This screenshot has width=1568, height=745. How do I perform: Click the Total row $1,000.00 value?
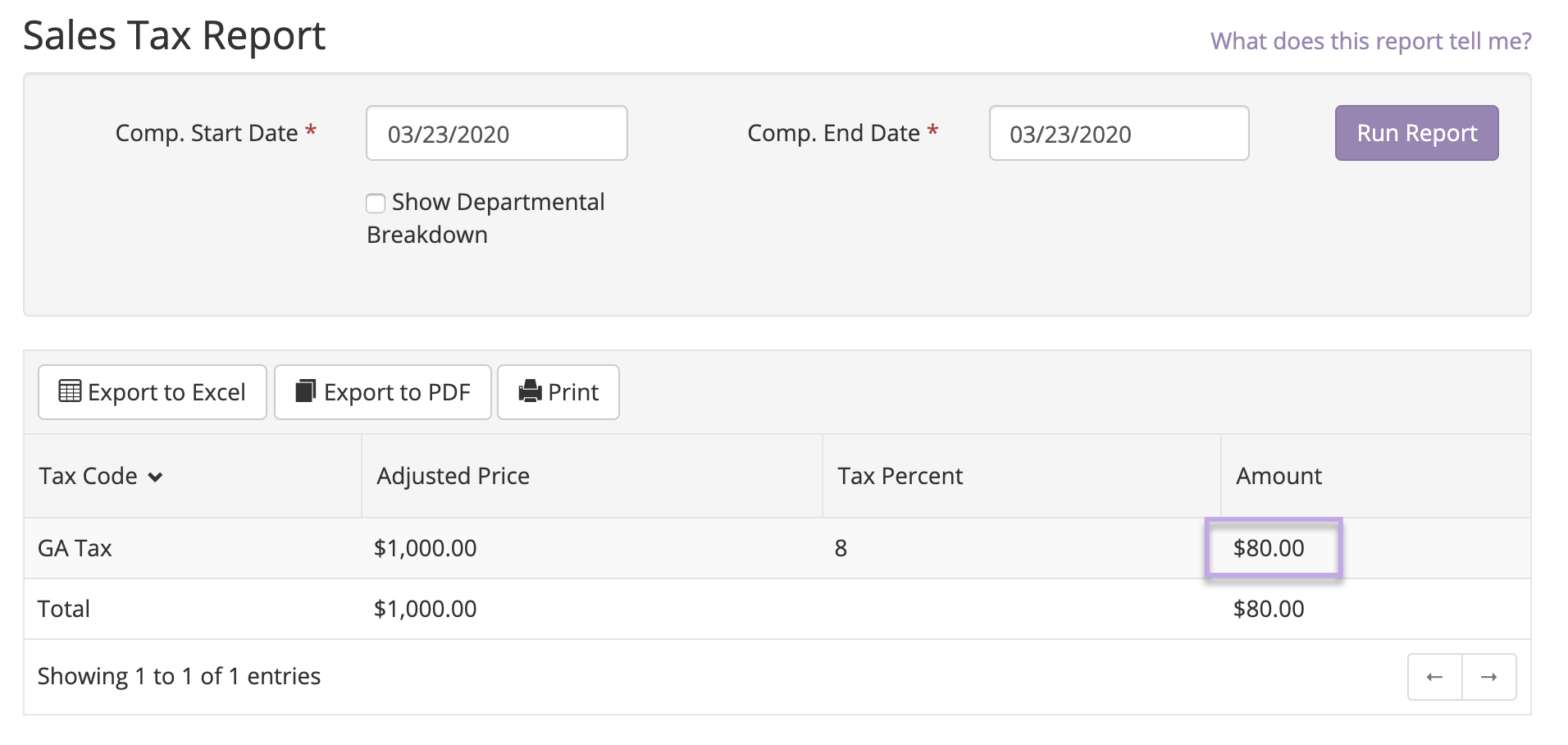tap(425, 609)
